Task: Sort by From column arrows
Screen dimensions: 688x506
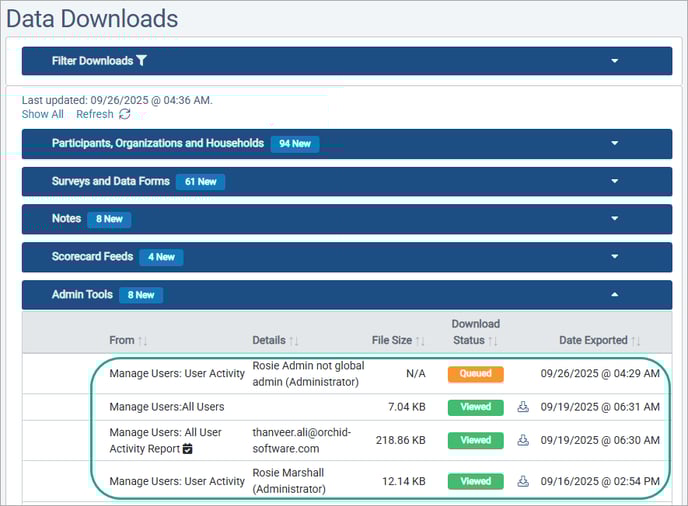Action: [x=143, y=340]
